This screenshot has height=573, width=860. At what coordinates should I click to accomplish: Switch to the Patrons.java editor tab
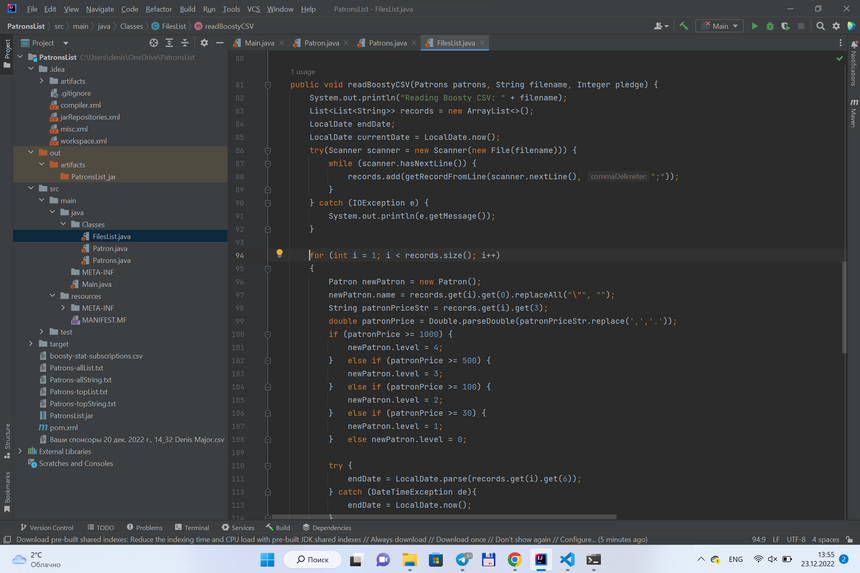point(386,43)
